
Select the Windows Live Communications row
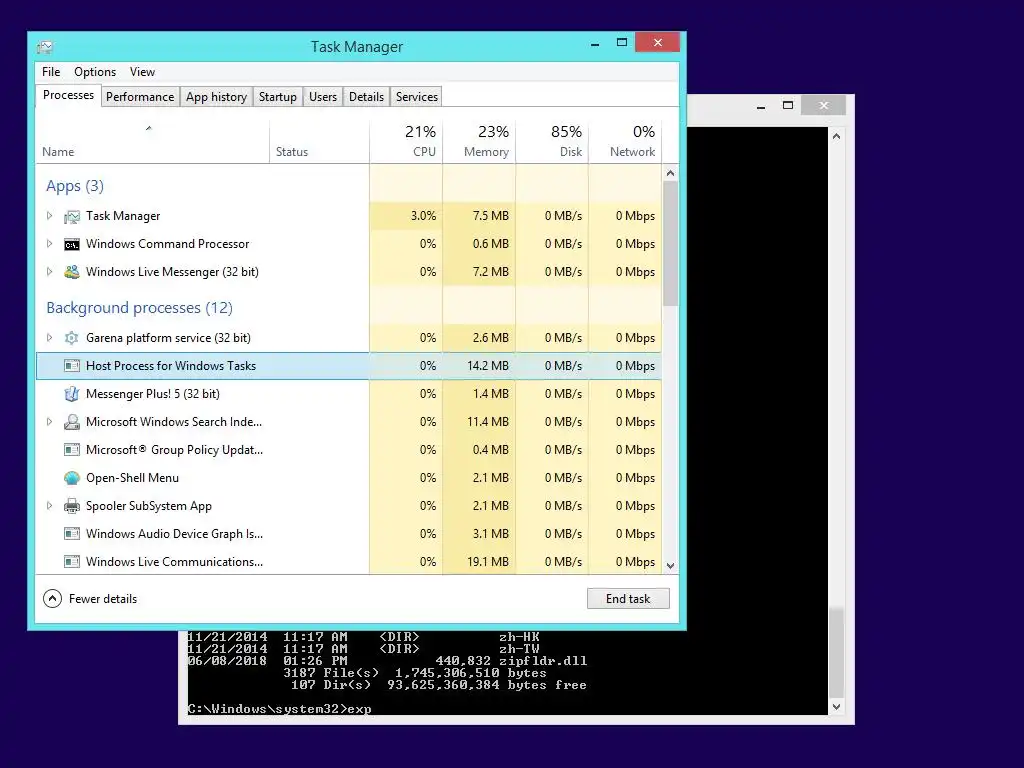click(349, 562)
